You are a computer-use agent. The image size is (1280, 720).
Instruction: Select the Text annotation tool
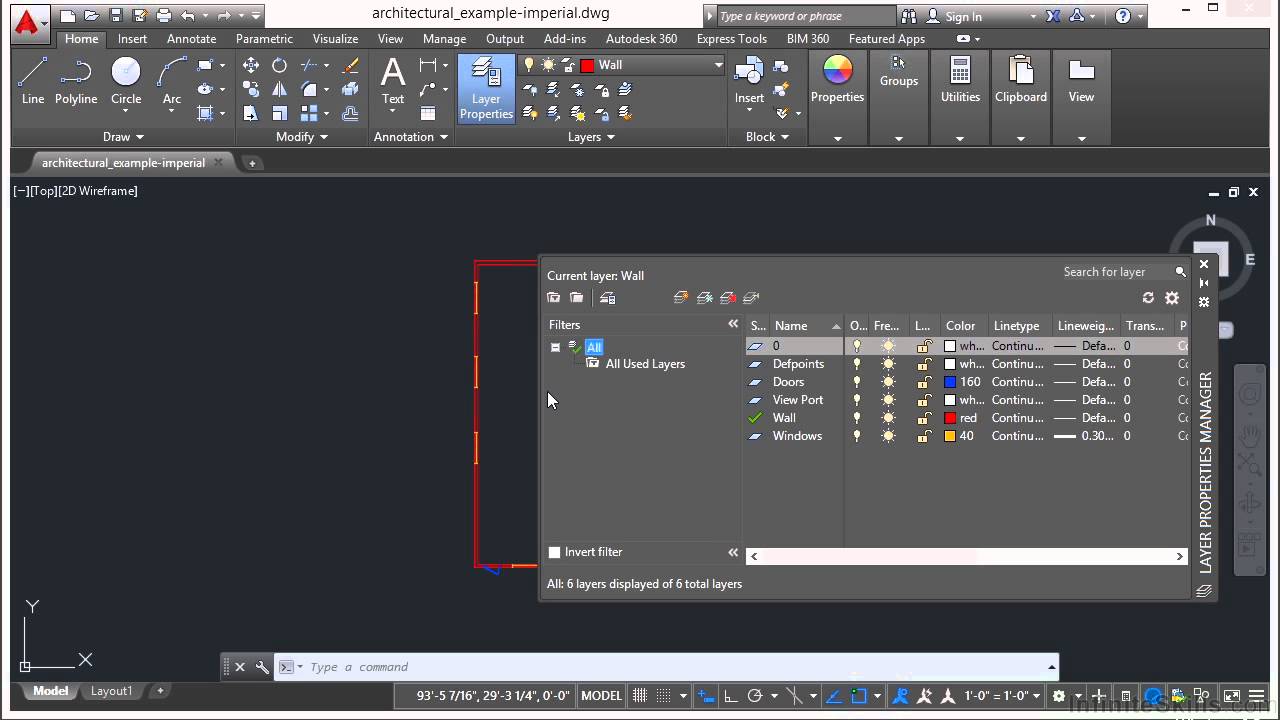pyautogui.click(x=393, y=80)
